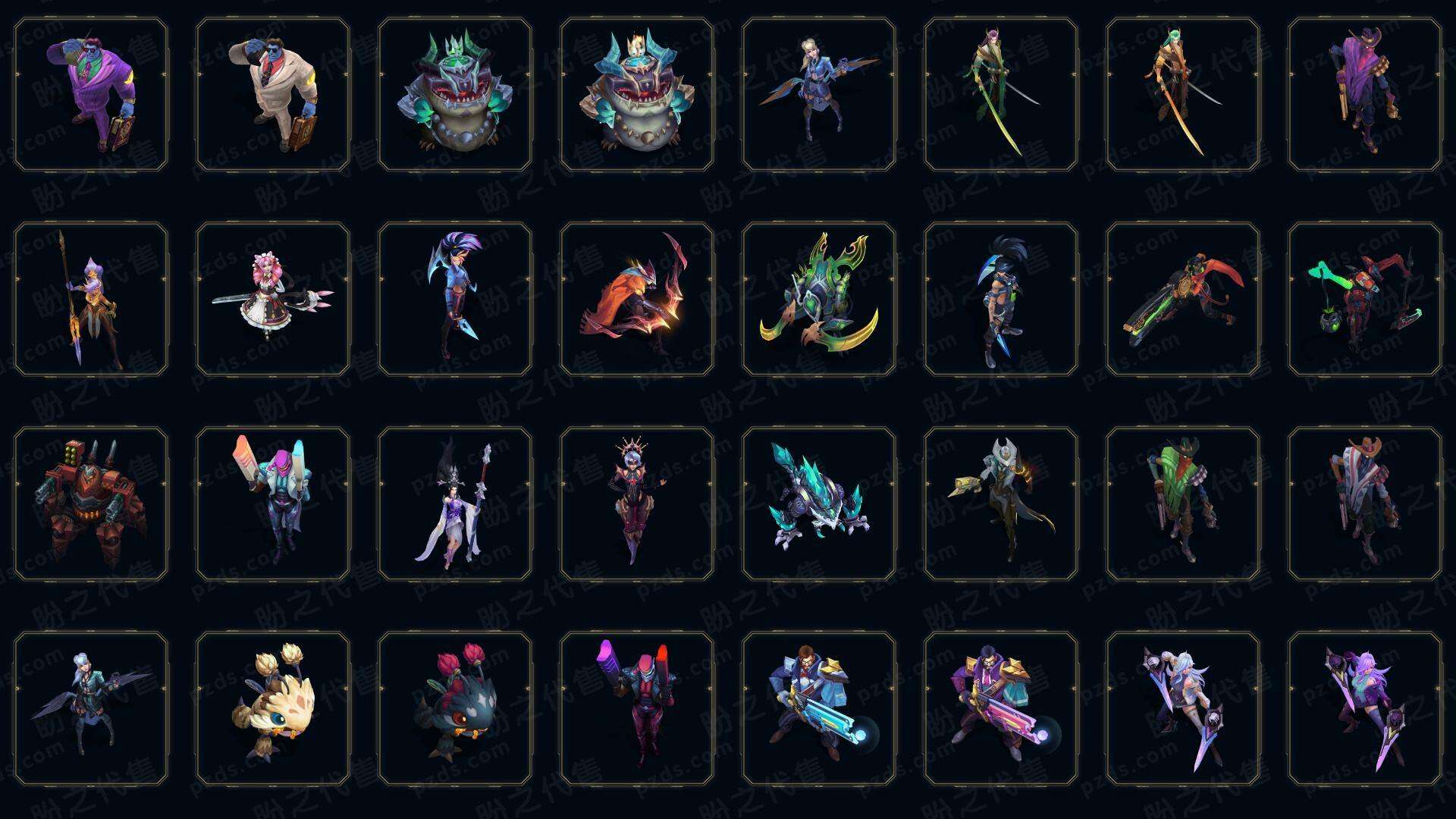The image size is (1456, 819).
Task: Pick the purple-haired dual-blade girl skin
Action: (1365, 708)
